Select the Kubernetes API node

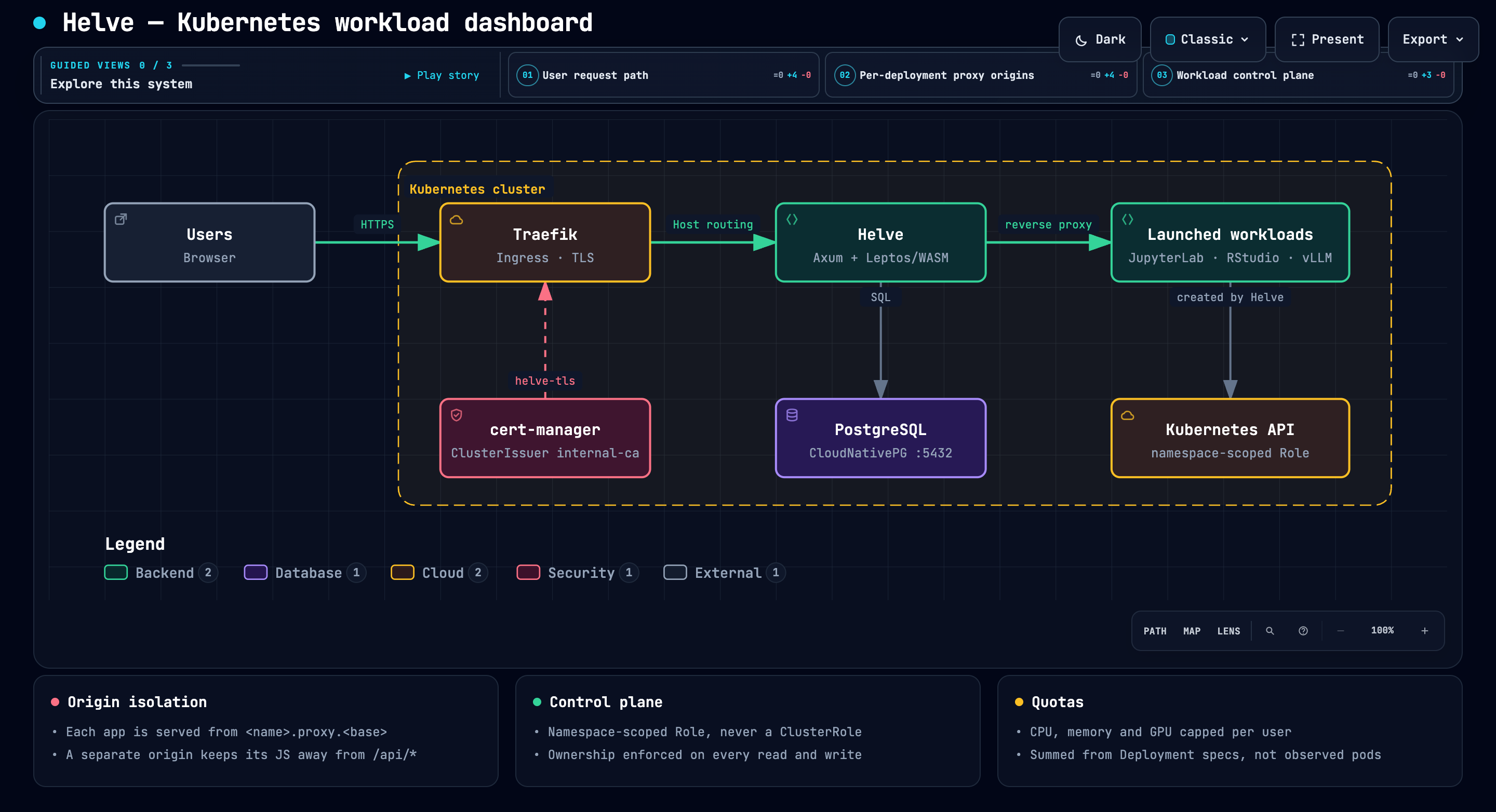click(1230, 438)
